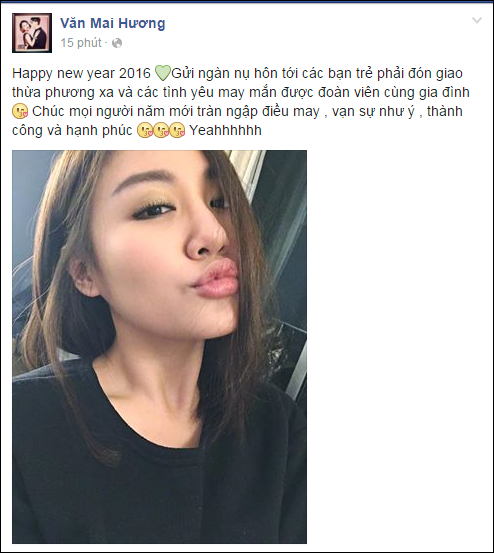Click the kiss emoji just before Yeahhhhhh
The image size is (494, 553).
tap(177, 130)
